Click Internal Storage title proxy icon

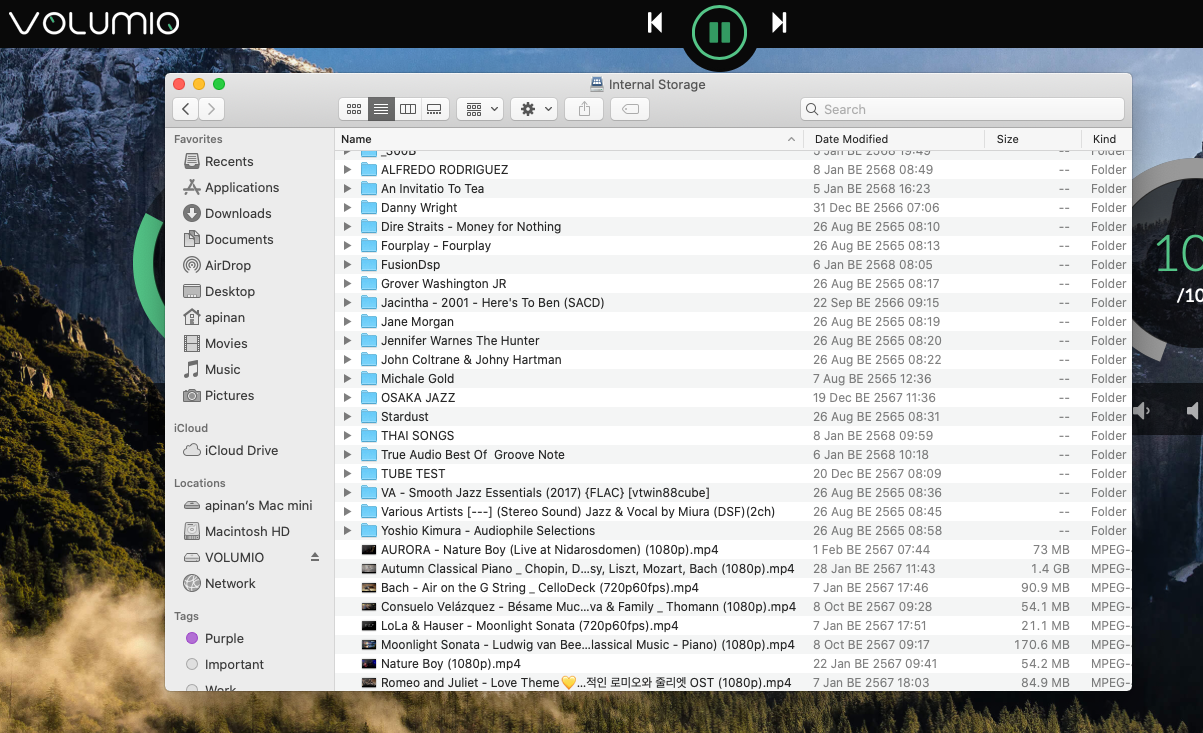coord(597,84)
